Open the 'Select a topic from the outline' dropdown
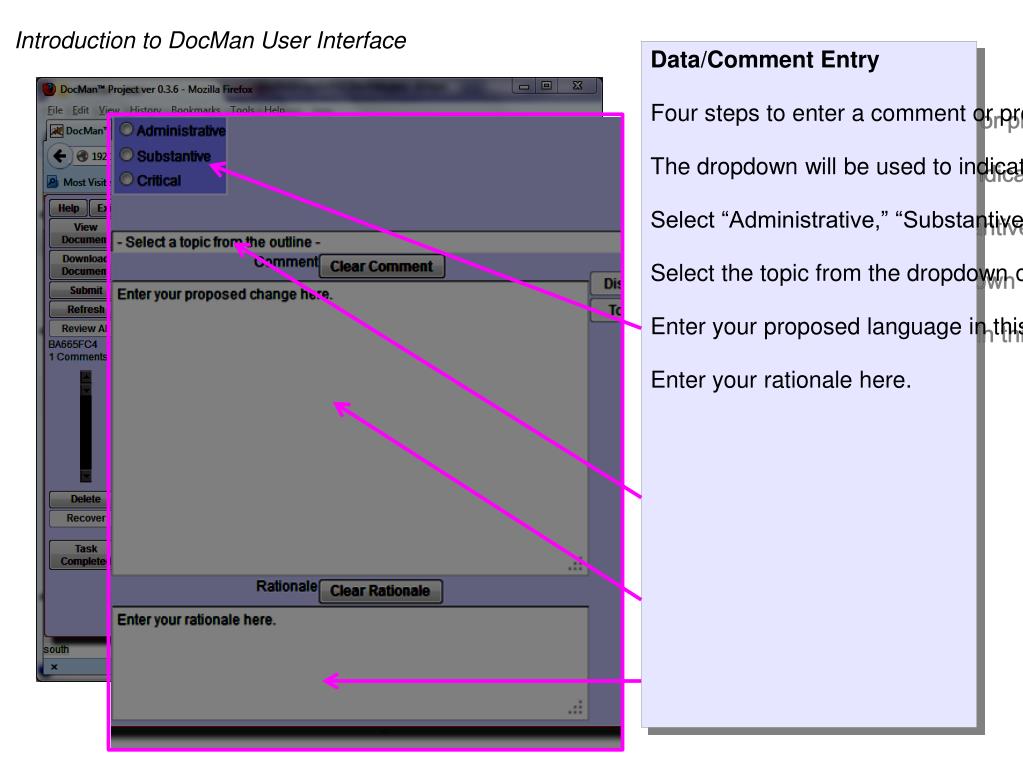 pyautogui.click(x=366, y=242)
